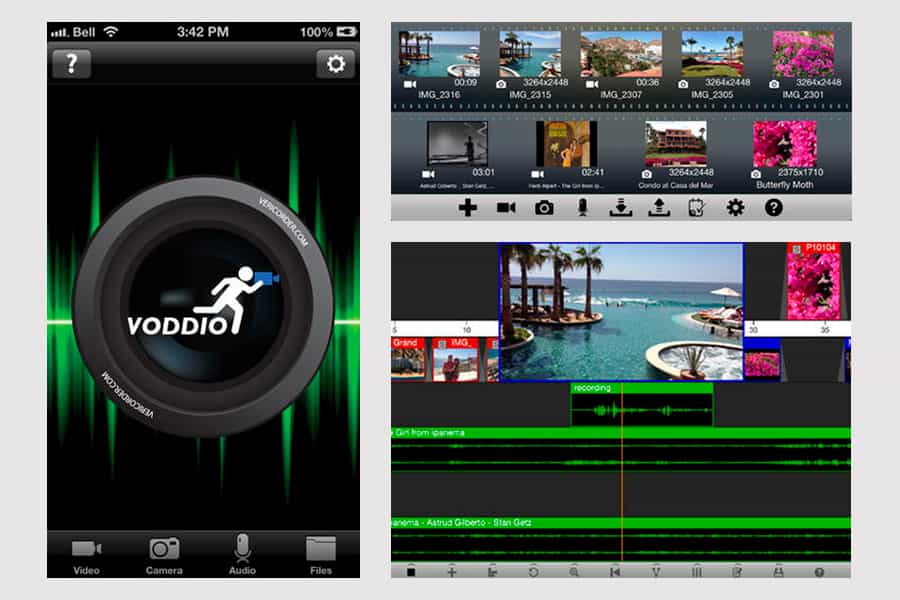
Task: Select the Condo at Casa del Mar thumbnail
Action: tap(676, 144)
